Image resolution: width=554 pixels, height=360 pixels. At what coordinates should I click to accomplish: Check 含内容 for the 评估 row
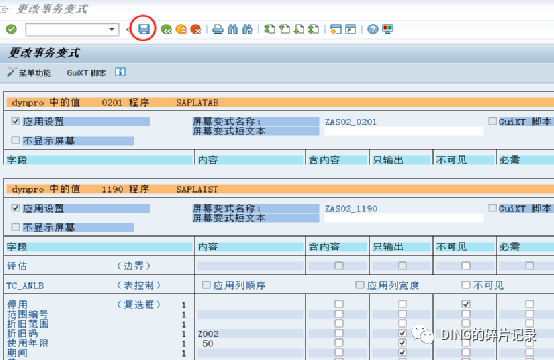click(339, 265)
